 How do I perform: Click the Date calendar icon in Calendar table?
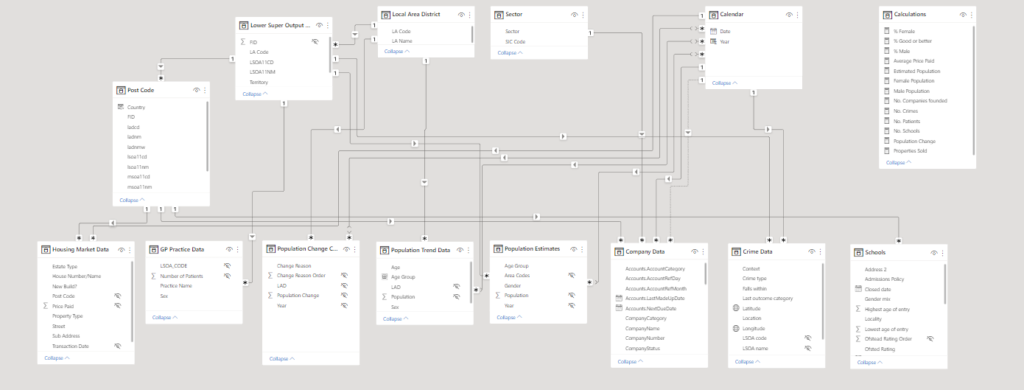tap(713, 31)
